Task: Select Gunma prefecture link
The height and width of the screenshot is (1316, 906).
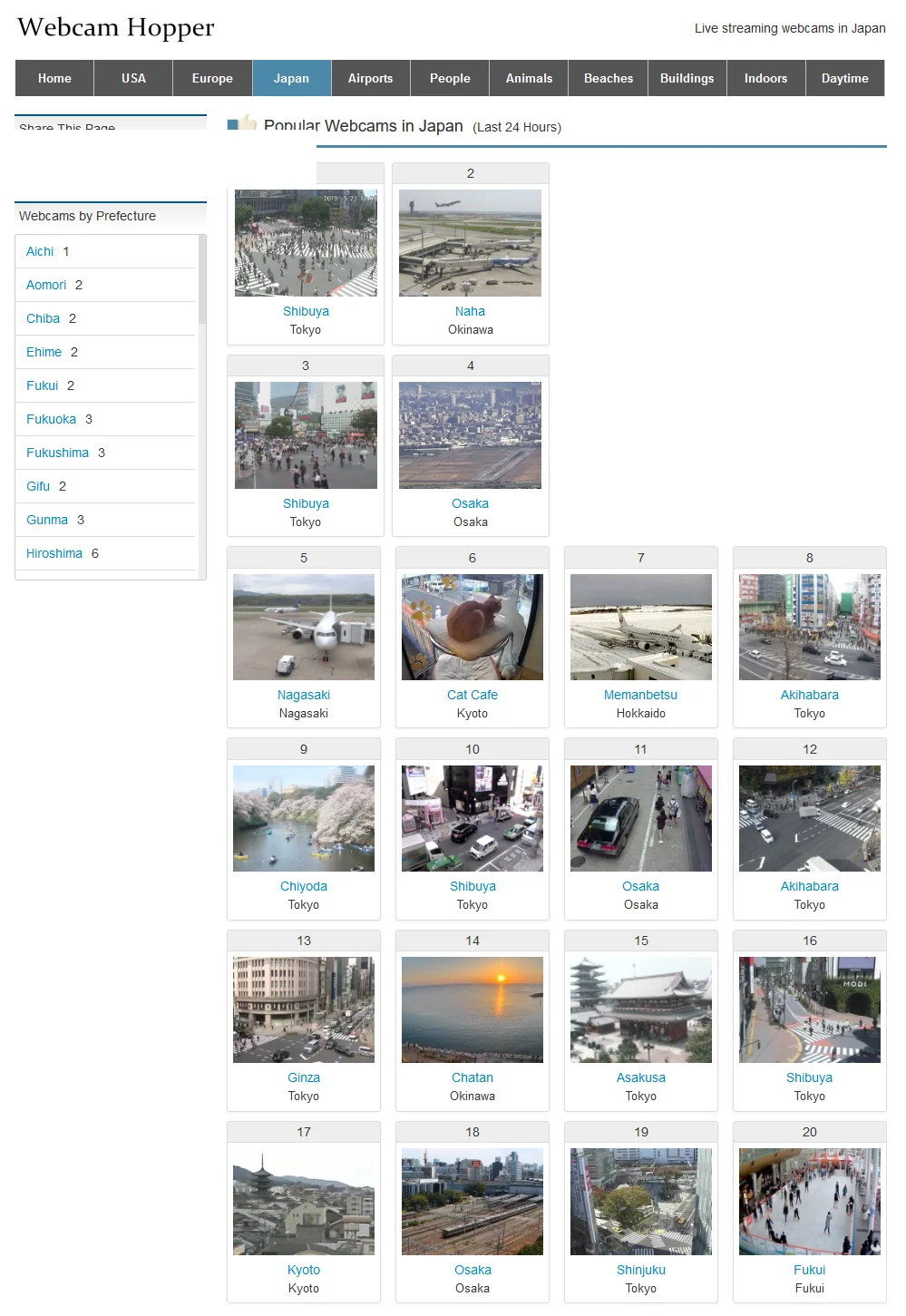Action: pyautogui.click(x=47, y=520)
